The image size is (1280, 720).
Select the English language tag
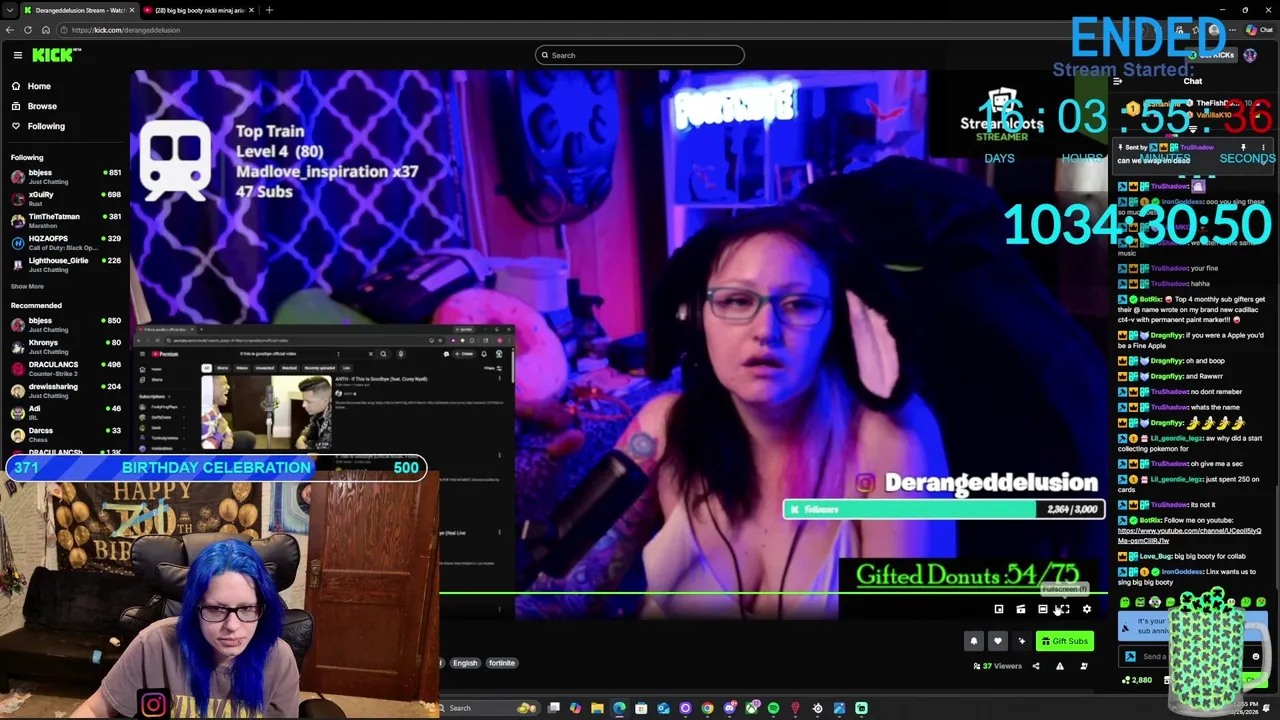(x=465, y=663)
